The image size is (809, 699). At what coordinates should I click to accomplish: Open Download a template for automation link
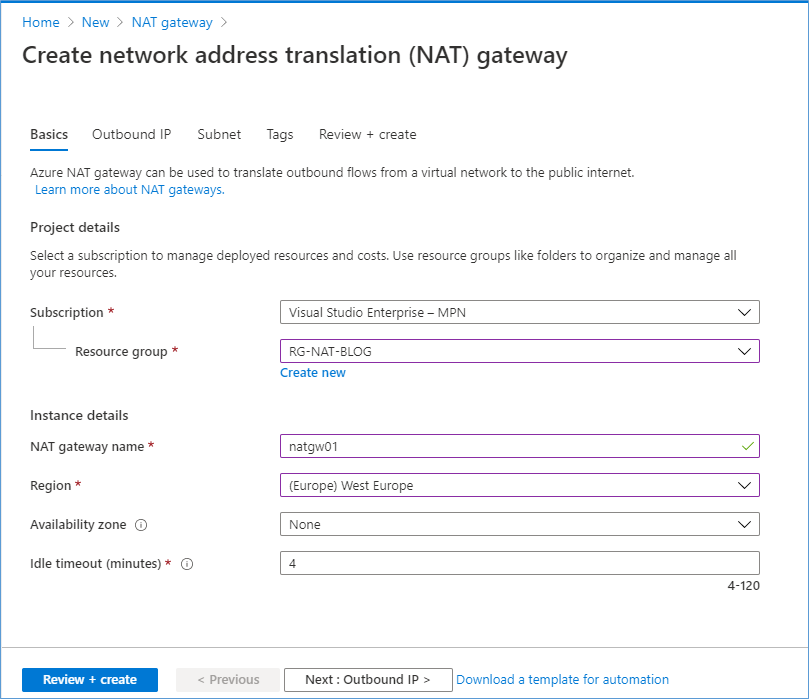[562, 679]
